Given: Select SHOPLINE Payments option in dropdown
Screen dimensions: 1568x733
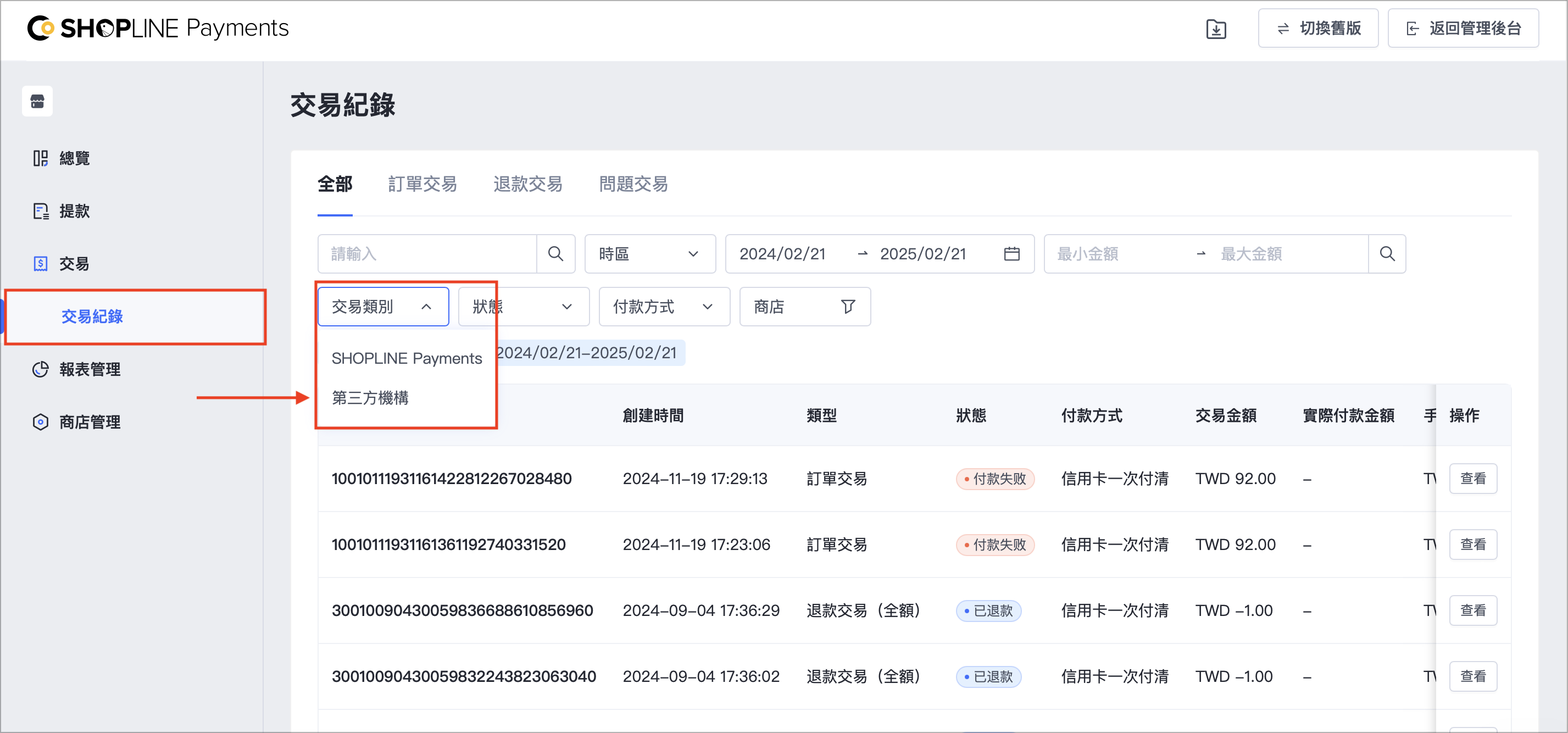Looking at the screenshot, I should pyautogui.click(x=407, y=359).
